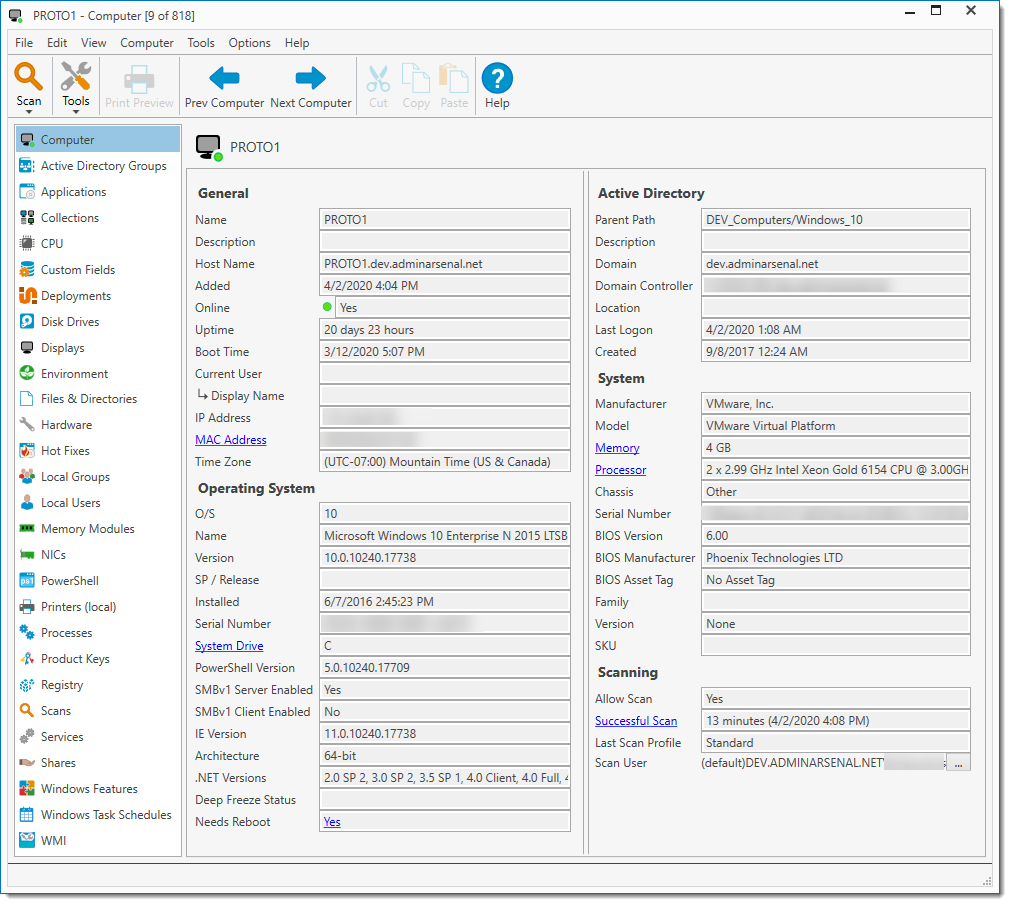Select Services in the left sidebar
Image resolution: width=1010 pixels, height=904 pixels.
(62, 737)
